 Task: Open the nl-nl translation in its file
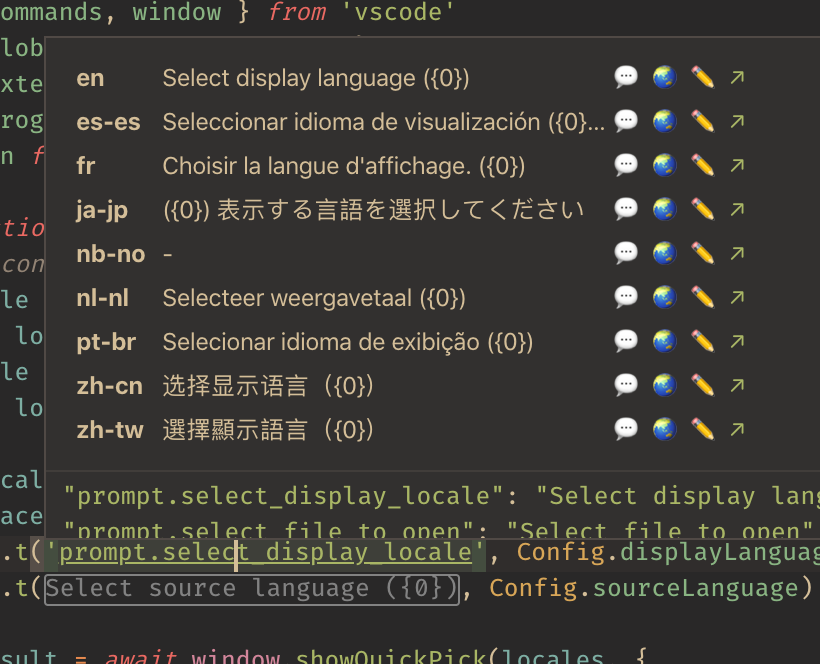pos(738,297)
